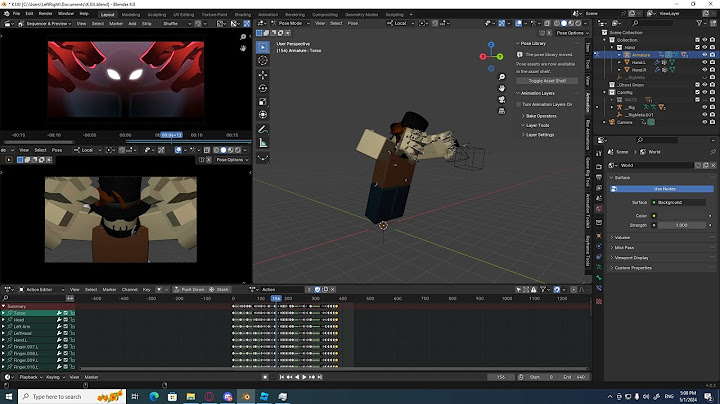Expand the Bake Operators section

click(x=539, y=116)
